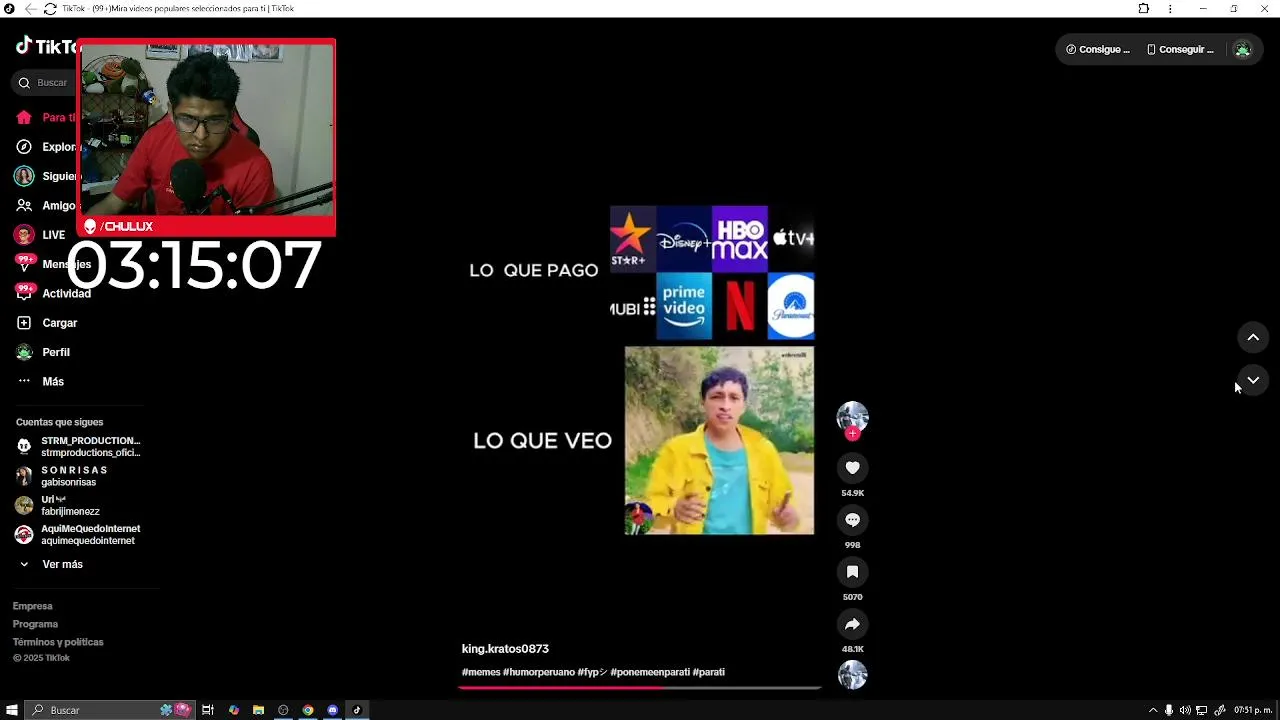Image resolution: width=1280 pixels, height=720 pixels.
Task: Click the #ponemeenparati hashtag
Action: click(650, 672)
